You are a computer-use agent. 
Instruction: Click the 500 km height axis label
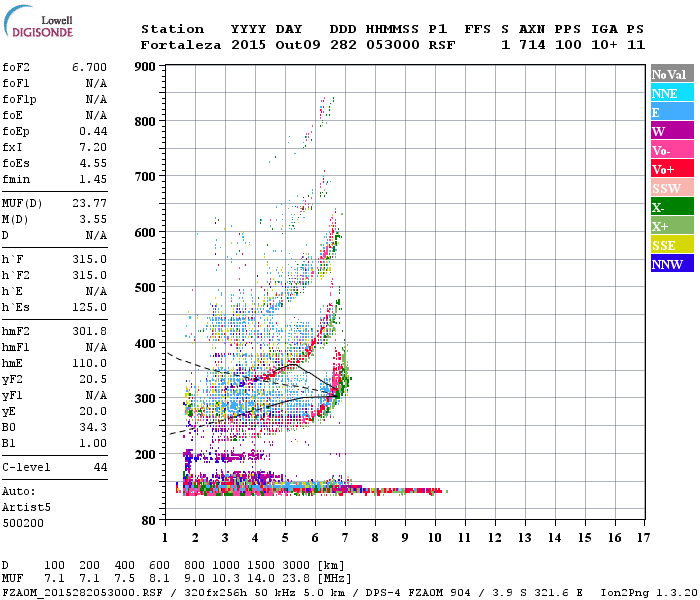(x=145, y=288)
